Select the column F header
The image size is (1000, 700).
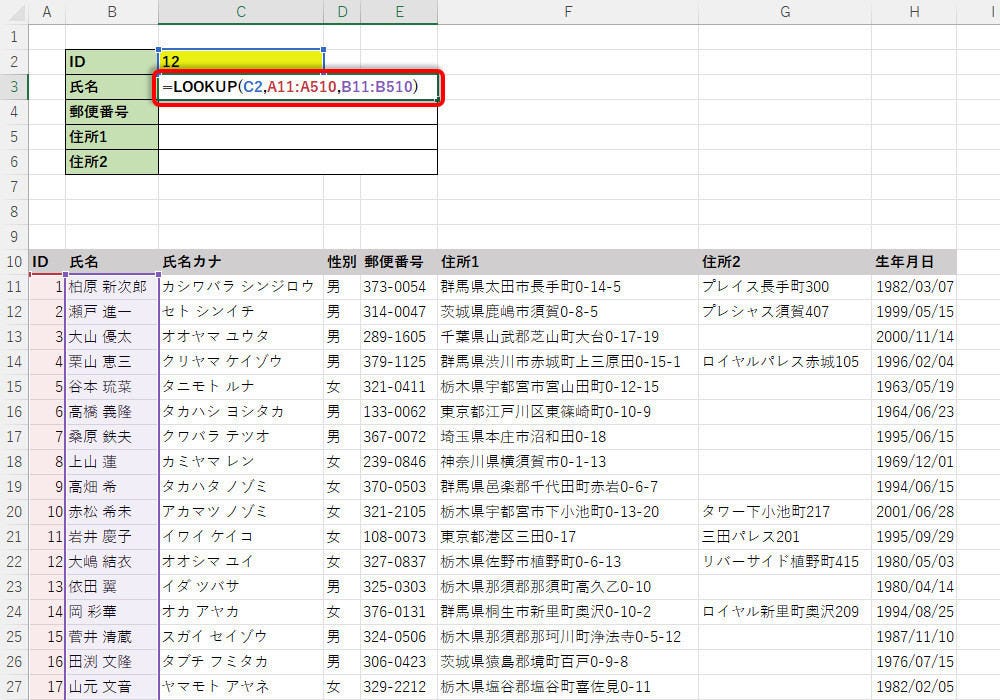click(567, 12)
